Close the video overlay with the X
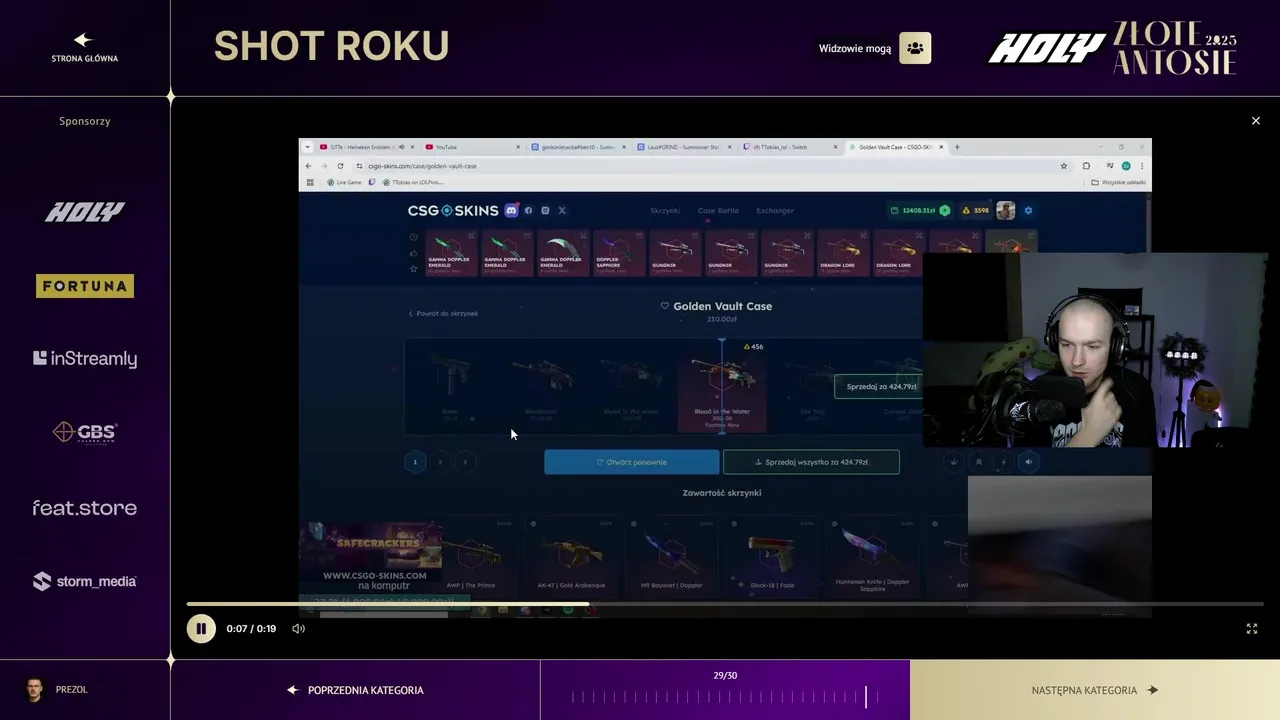 pyautogui.click(x=1256, y=121)
